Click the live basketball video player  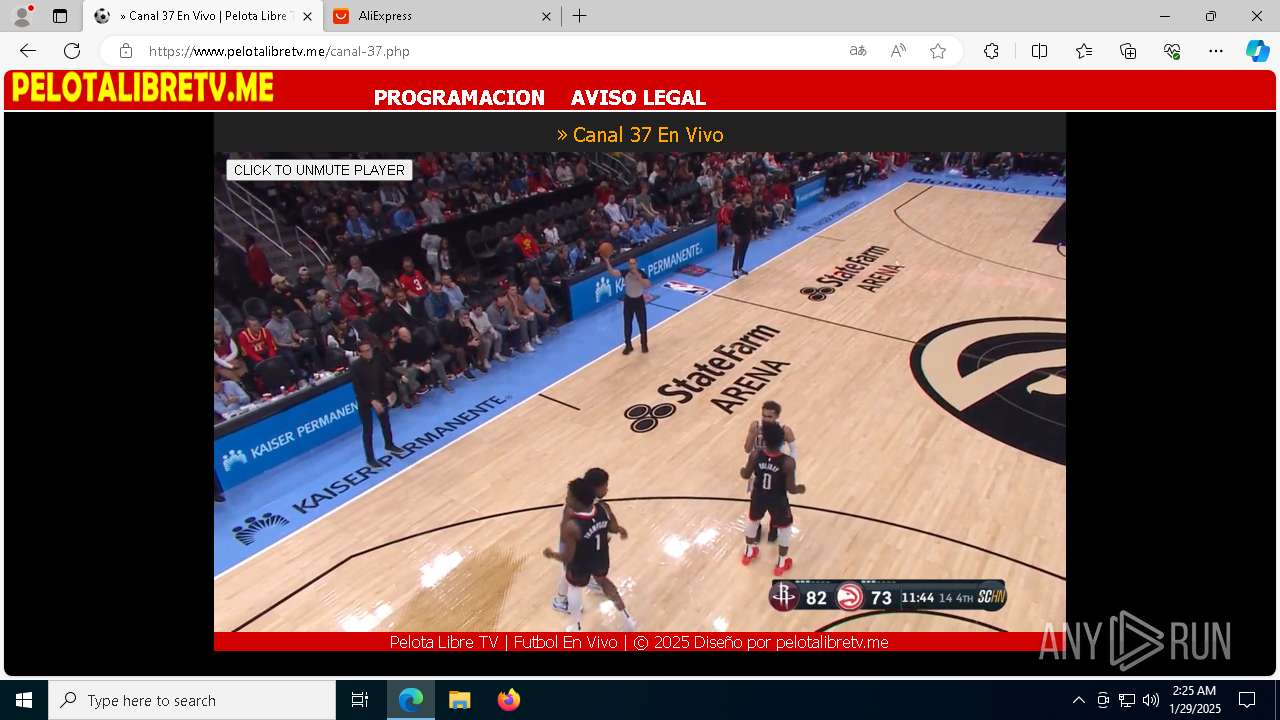[640, 392]
